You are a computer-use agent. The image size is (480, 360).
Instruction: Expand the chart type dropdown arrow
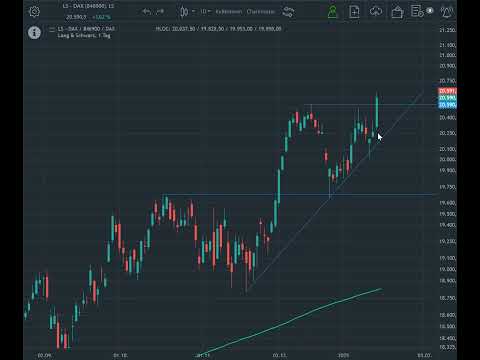click(x=193, y=12)
